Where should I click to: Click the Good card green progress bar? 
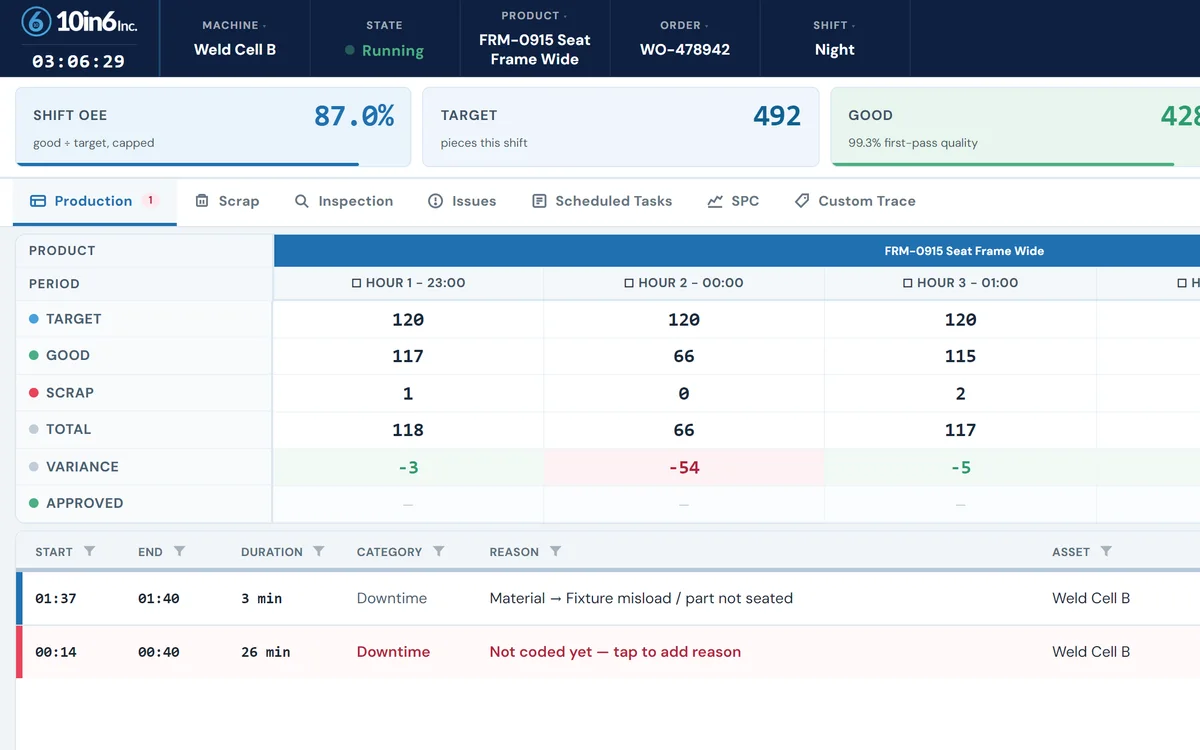(1003, 164)
